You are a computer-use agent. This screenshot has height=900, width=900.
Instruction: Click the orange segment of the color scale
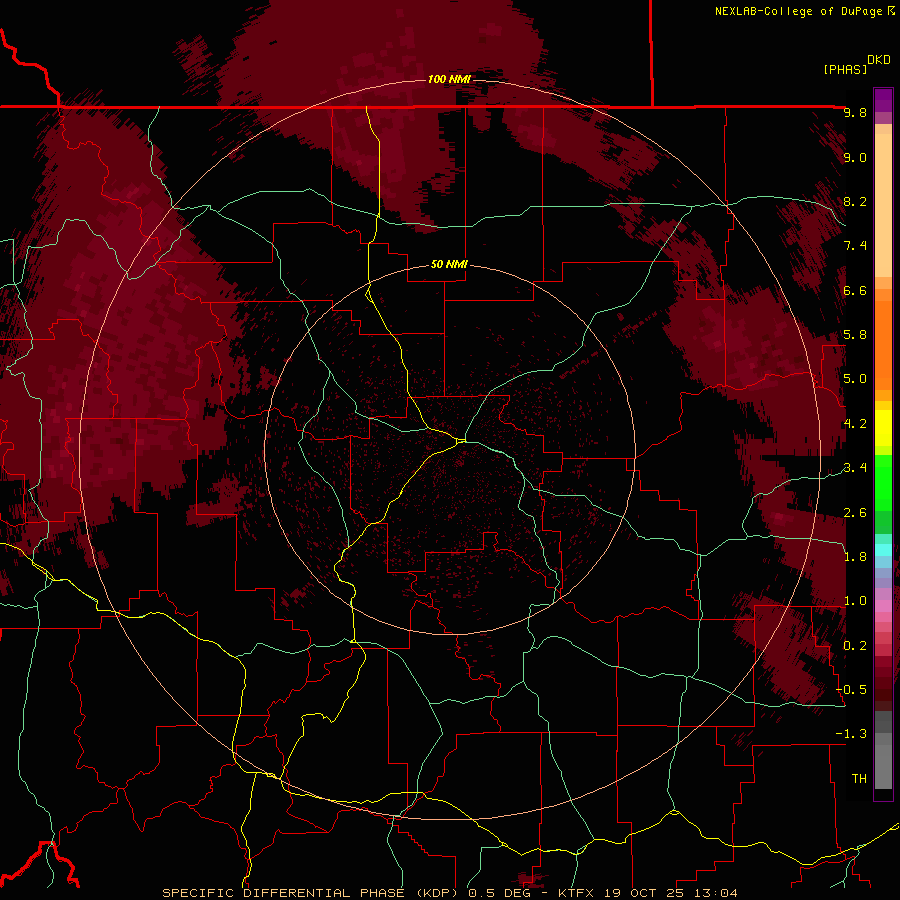tap(883, 344)
